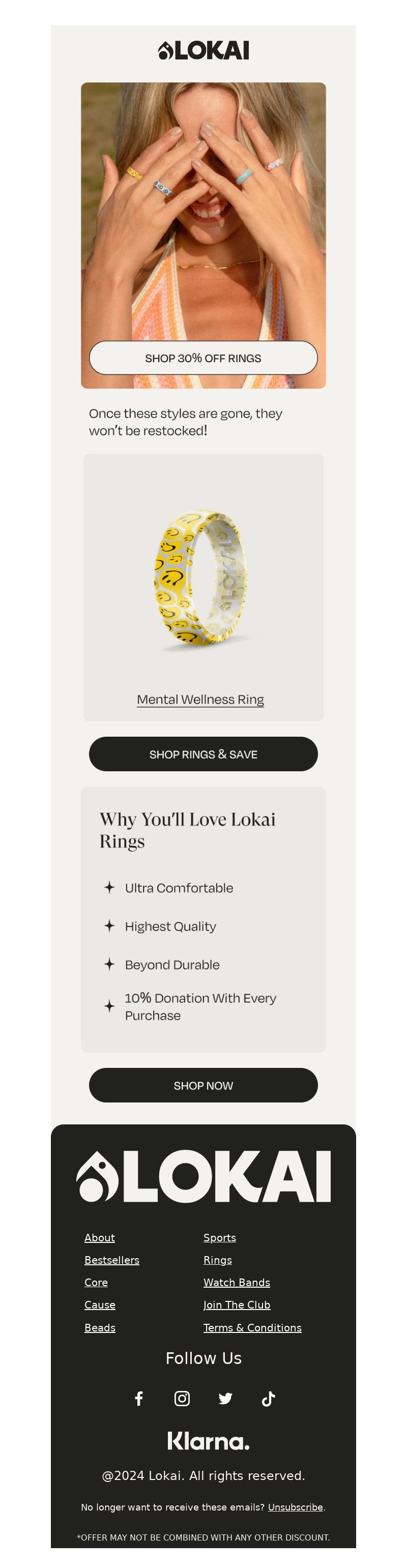407x1568 pixels.
Task: Open the TikTok social icon
Action: (x=268, y=1398)
